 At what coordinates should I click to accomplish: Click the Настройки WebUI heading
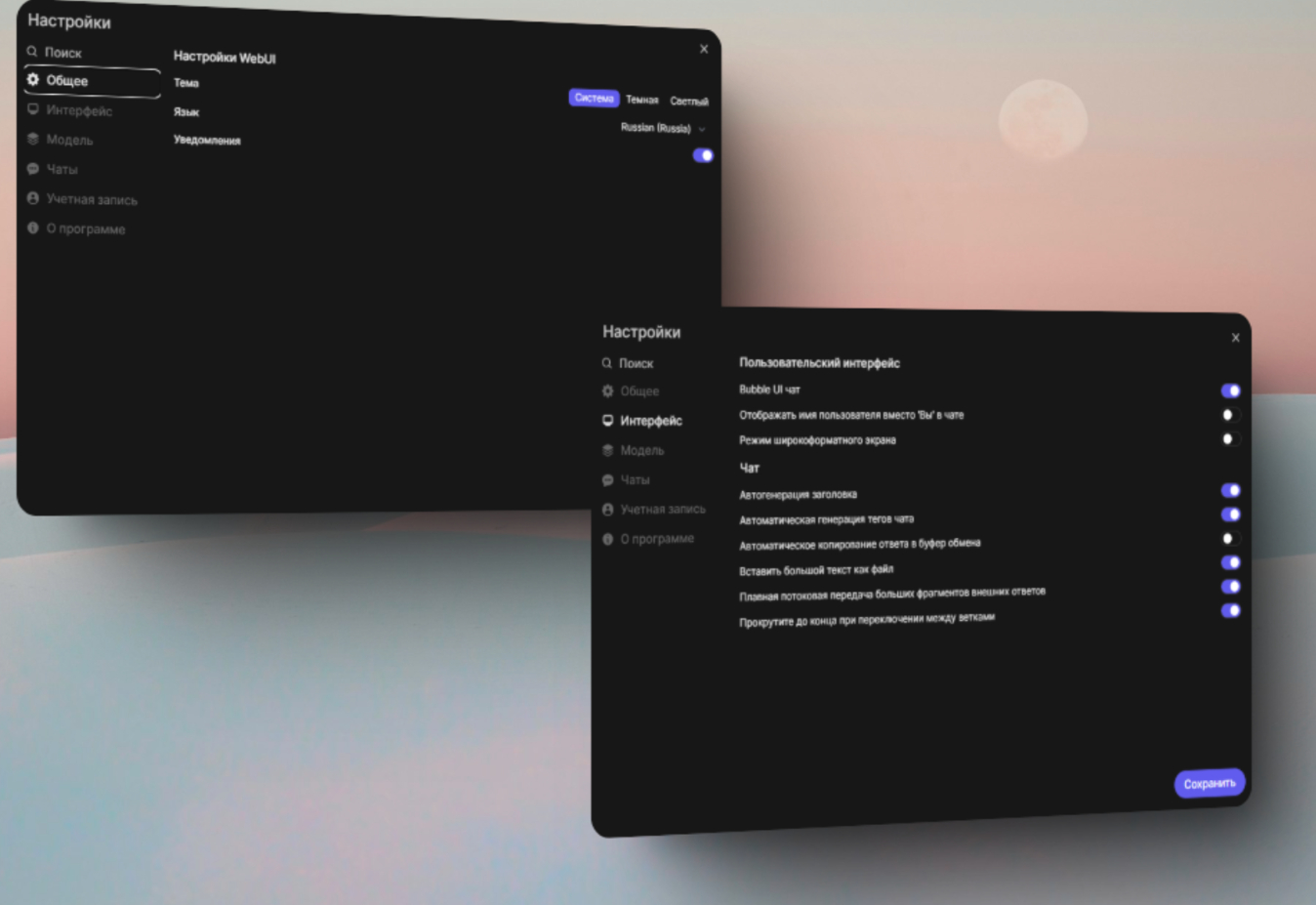tap(225, 58)
